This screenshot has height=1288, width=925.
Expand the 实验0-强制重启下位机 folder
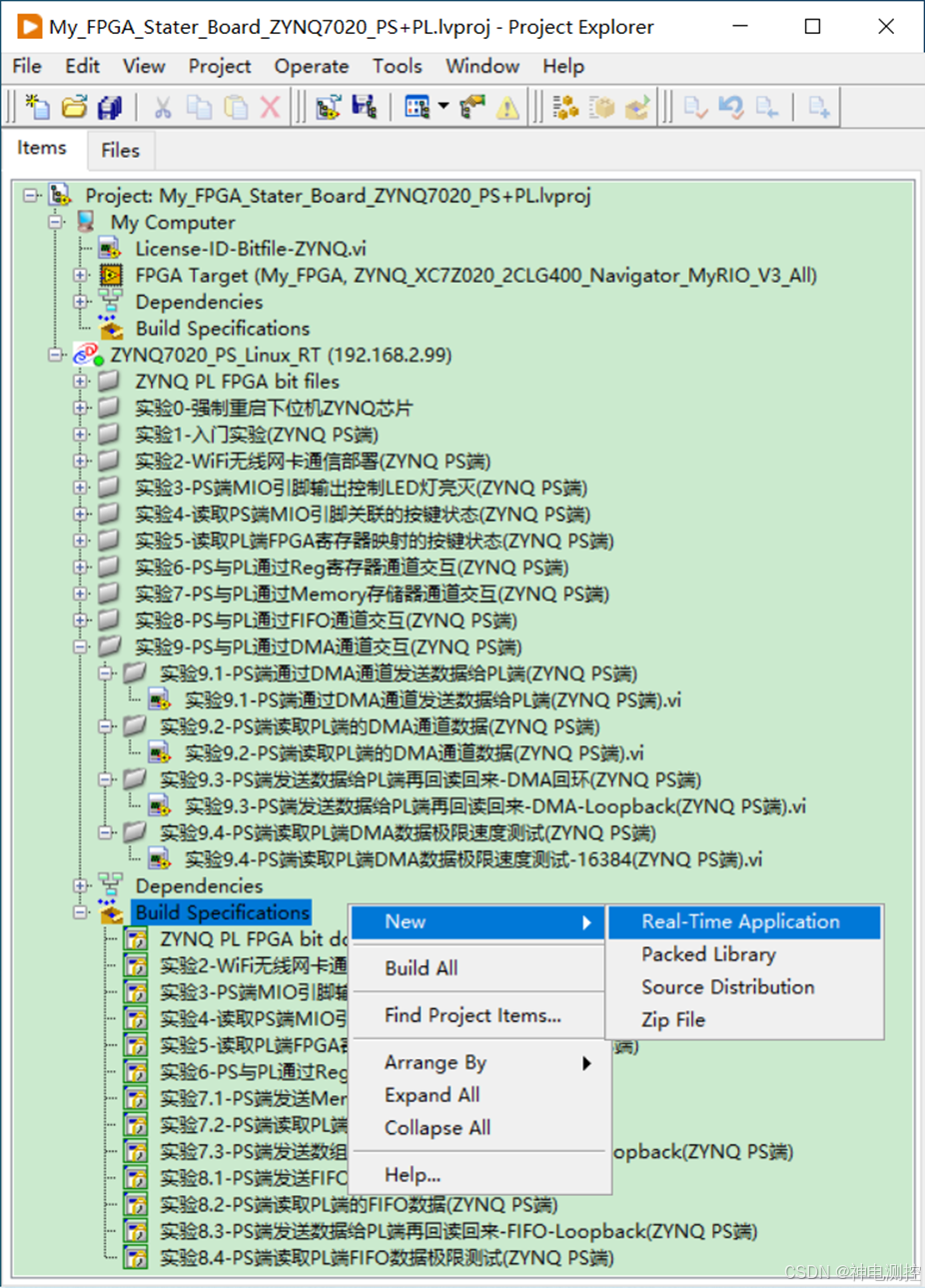click(80, 408)
